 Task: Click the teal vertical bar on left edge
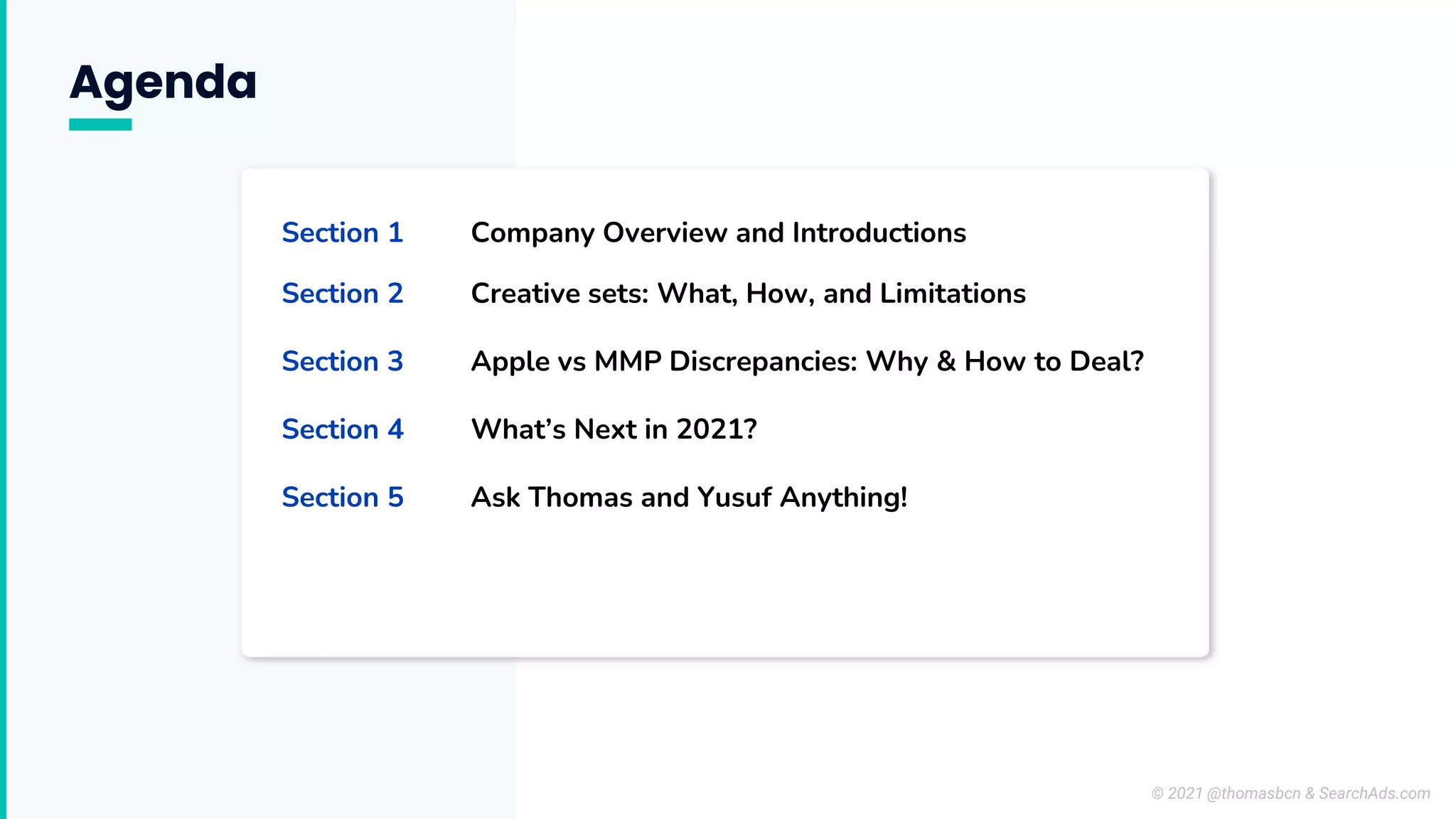tap(3, 409)
